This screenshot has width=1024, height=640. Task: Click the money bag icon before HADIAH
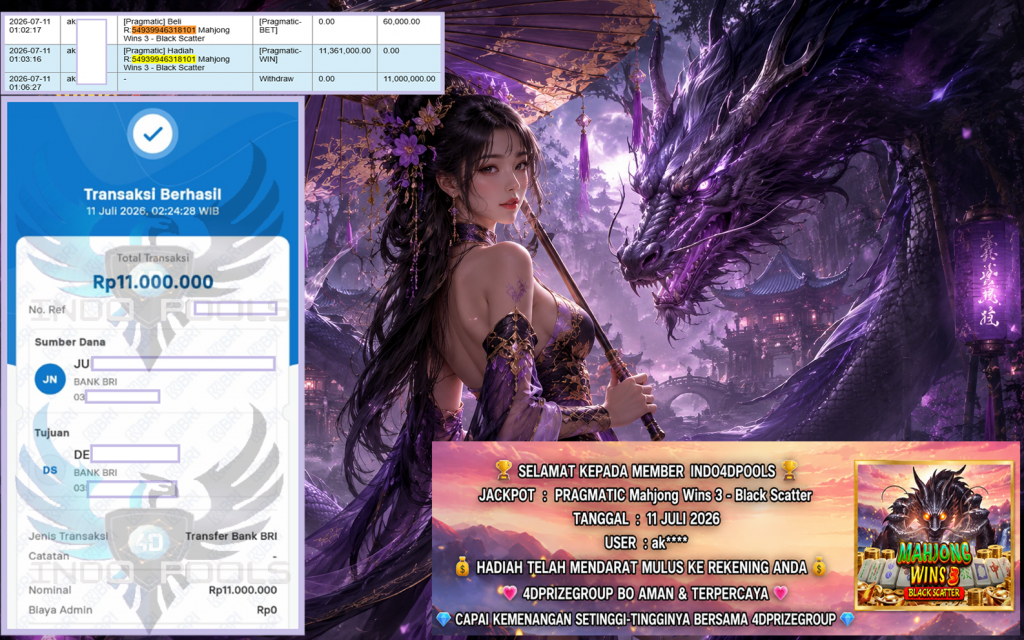tap(462, 567)
